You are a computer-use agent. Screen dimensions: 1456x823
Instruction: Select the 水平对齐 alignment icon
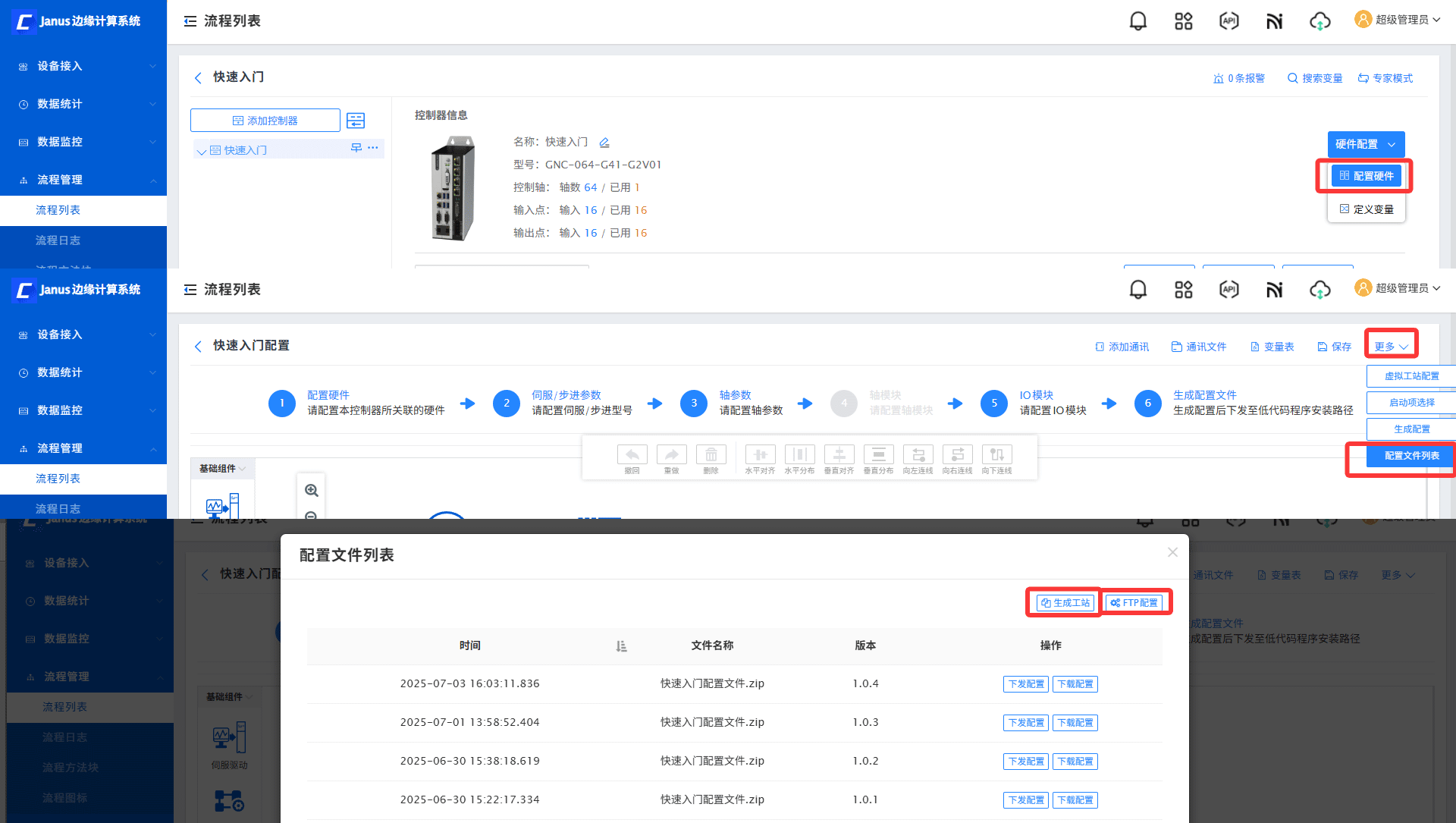(760, 455)
